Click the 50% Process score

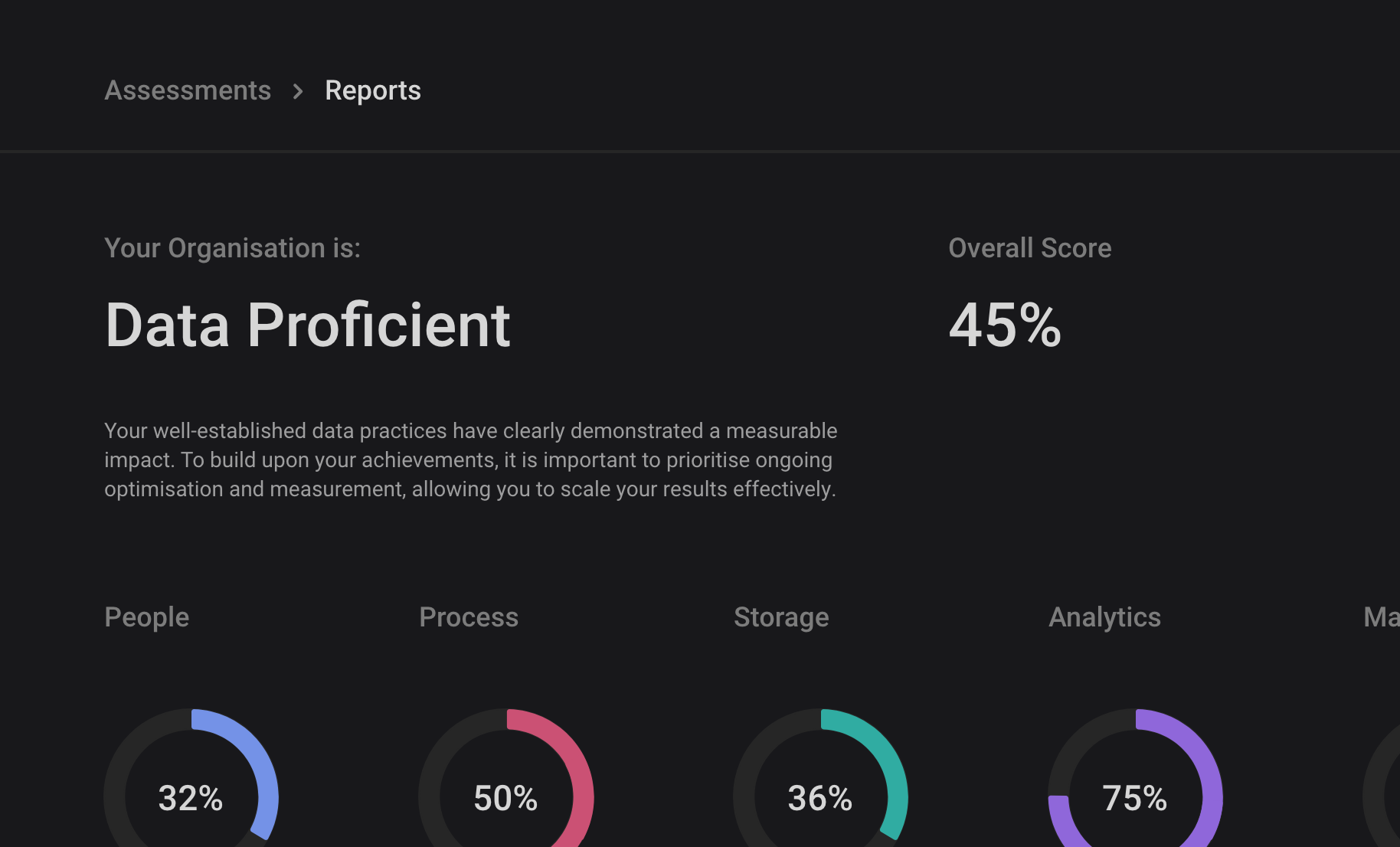click(505, 798)
